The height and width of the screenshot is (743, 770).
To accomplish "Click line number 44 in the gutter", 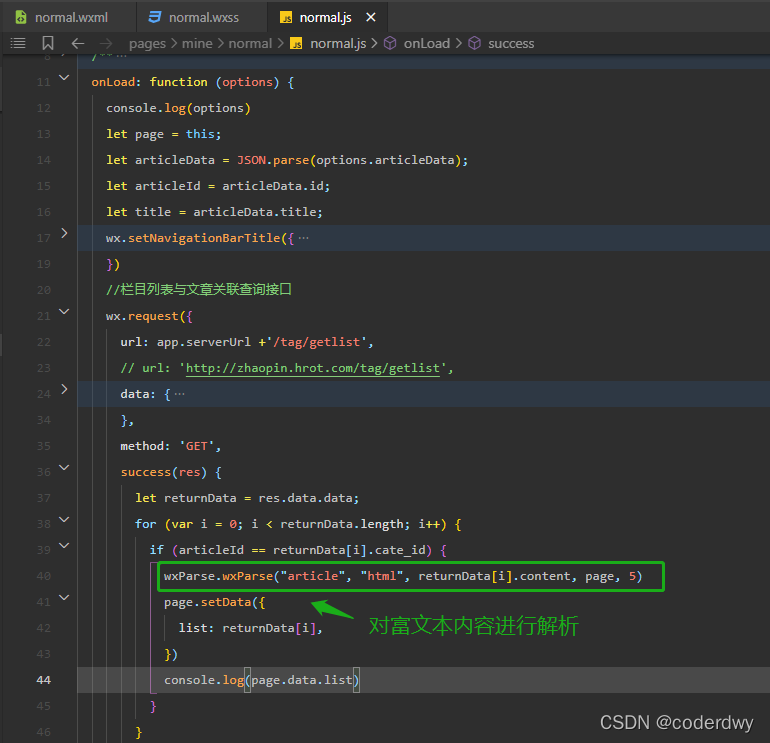I will [43, 680].
